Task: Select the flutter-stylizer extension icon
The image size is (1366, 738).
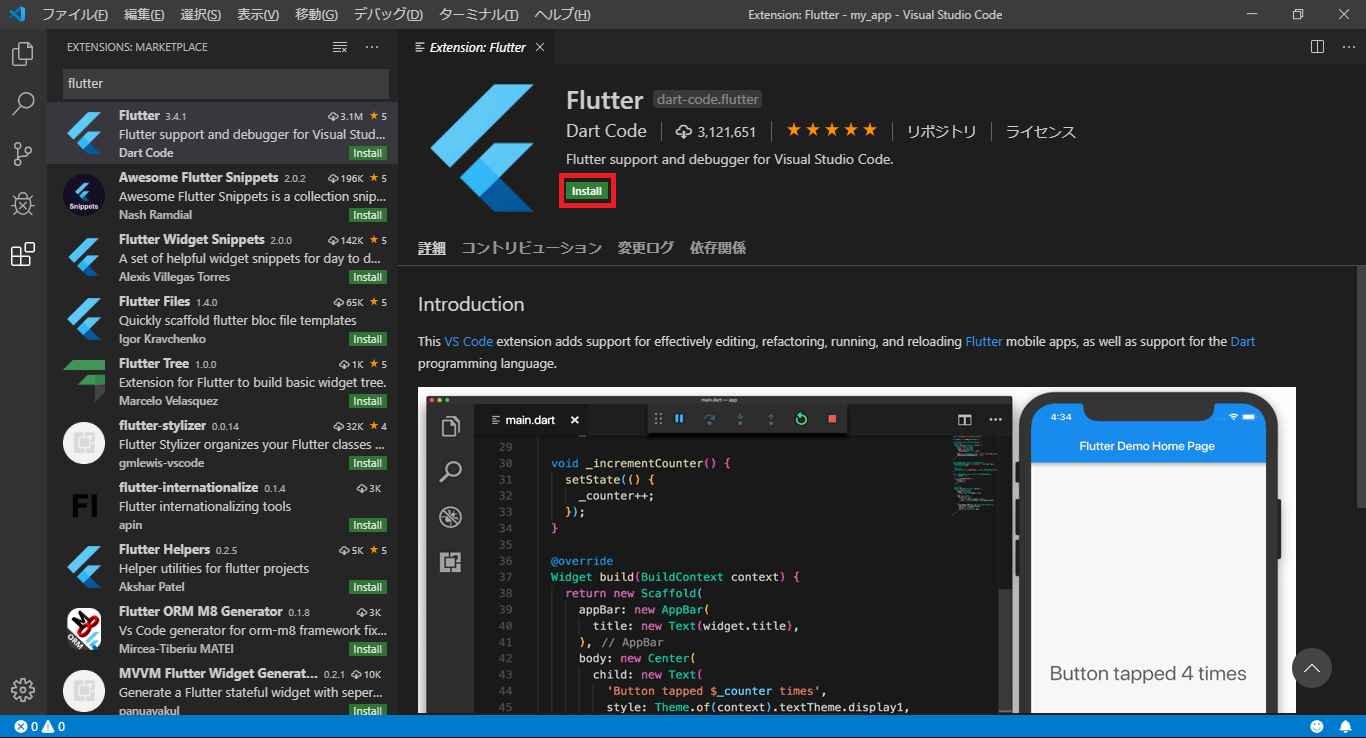Action: [84, 443]
